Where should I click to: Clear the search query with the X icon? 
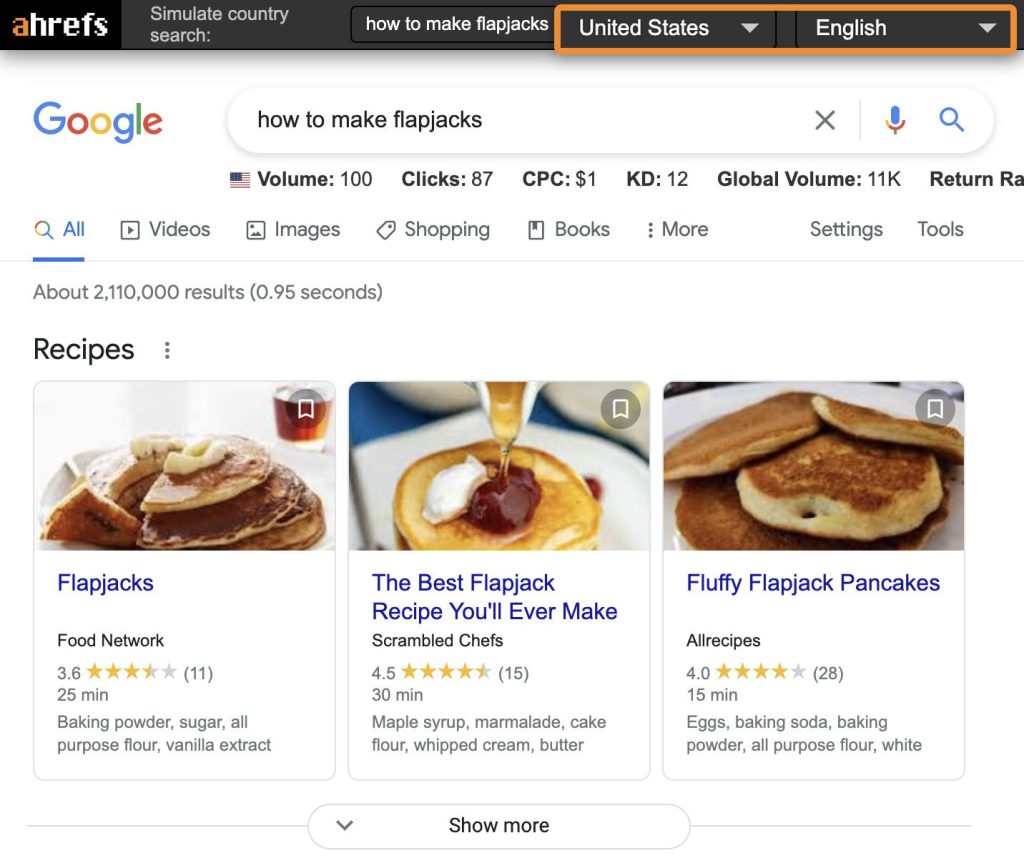825,120
